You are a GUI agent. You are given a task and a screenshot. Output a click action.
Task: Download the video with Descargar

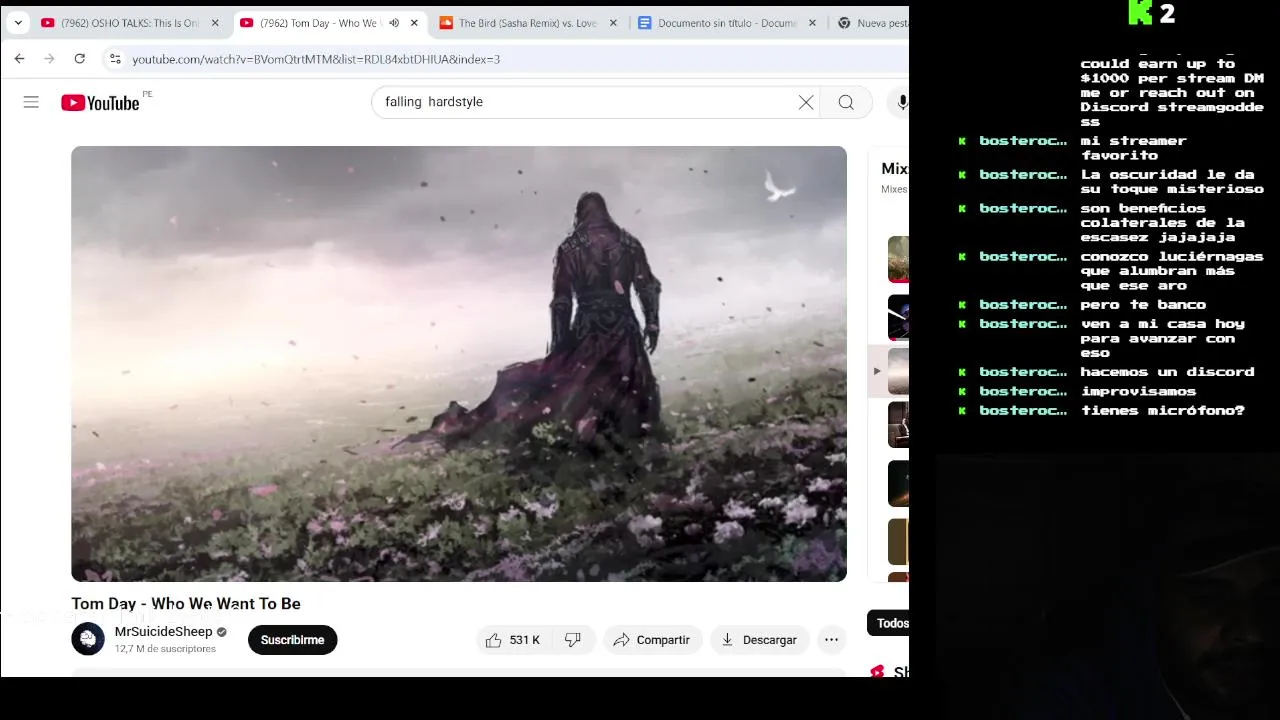click(760, 640)
